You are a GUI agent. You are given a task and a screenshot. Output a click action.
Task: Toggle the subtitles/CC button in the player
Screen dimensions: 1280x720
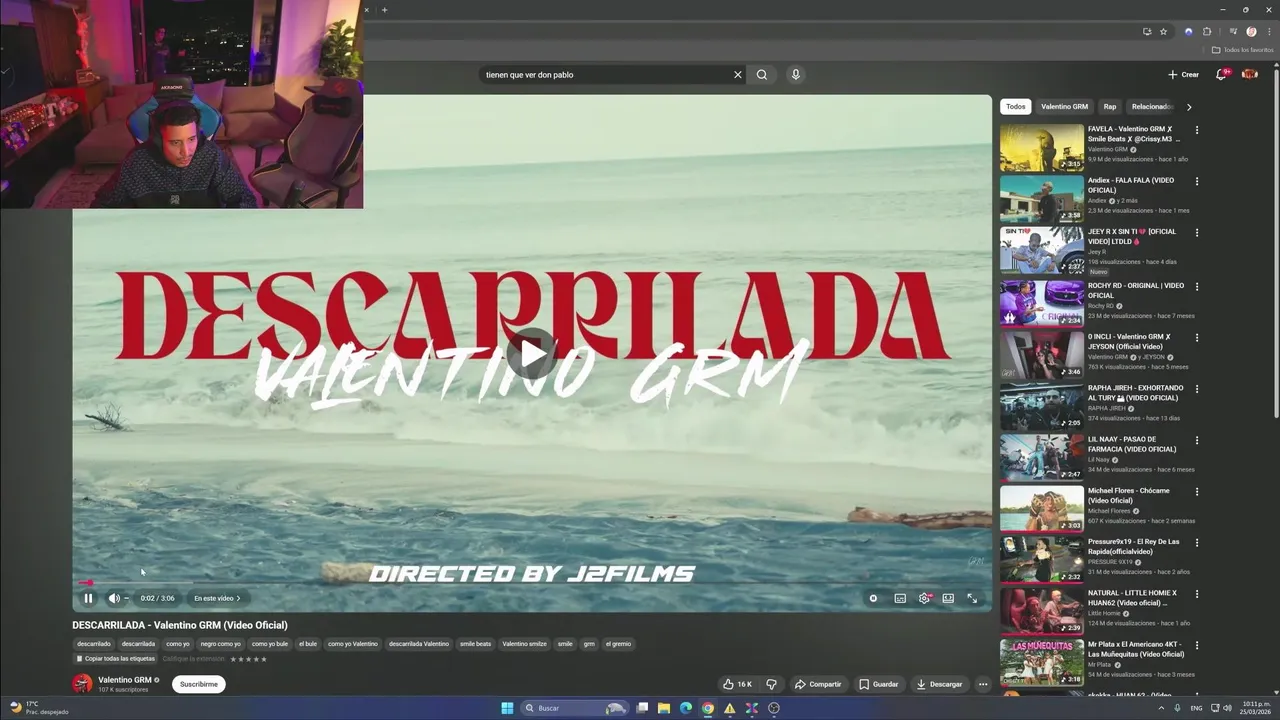pos(900,598)
